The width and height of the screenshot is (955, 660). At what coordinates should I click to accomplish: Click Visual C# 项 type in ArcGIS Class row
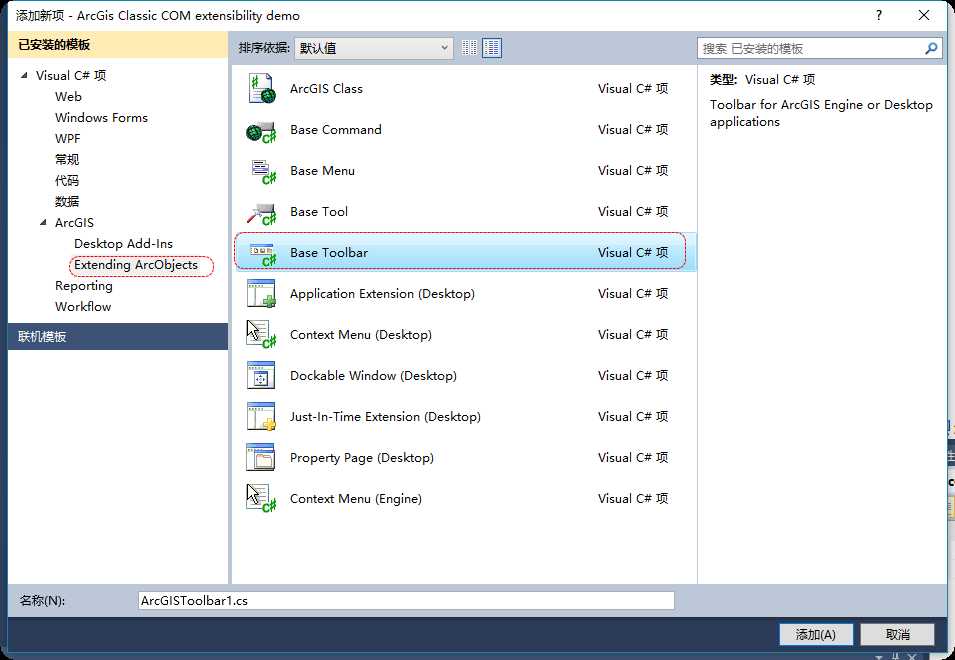[x=633, y=89]
